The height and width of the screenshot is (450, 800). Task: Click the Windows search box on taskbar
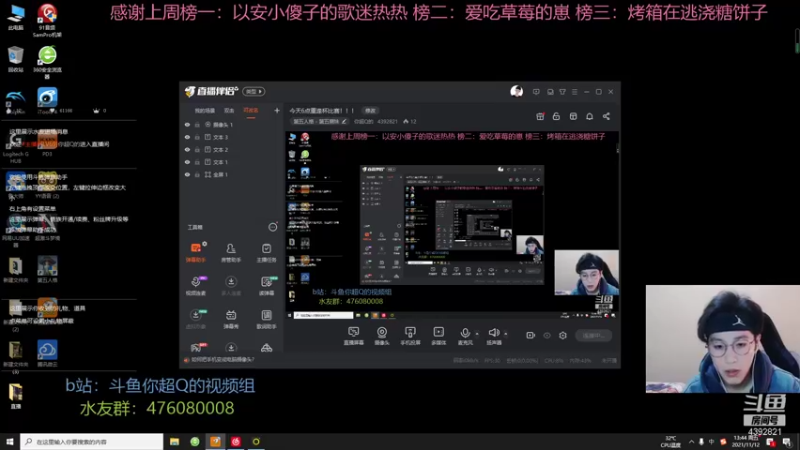coord(92,441)
